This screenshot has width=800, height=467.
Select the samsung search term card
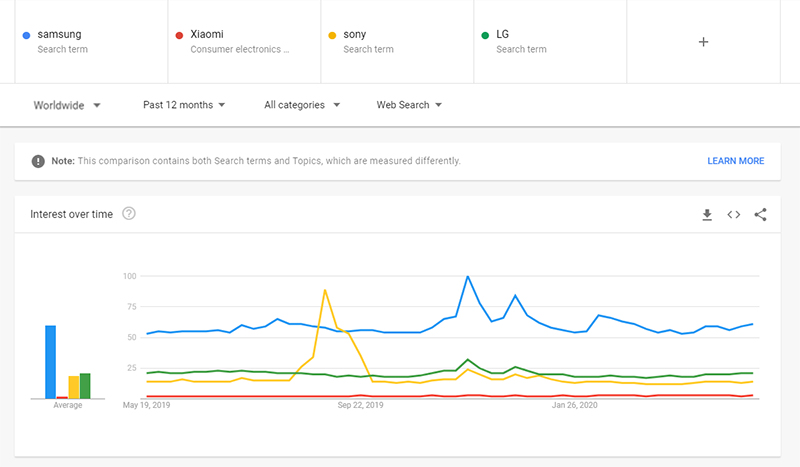point(91,41)
